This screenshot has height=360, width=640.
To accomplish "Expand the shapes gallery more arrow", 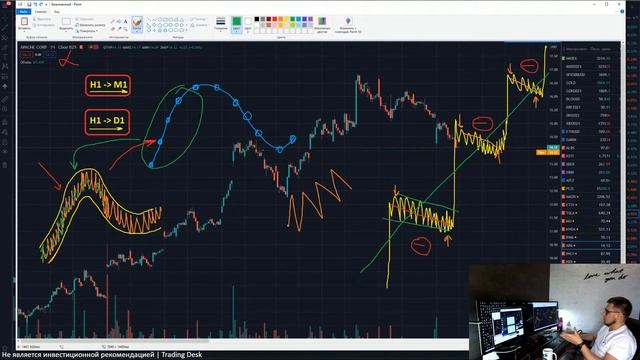I will click(x=187, y=31).
